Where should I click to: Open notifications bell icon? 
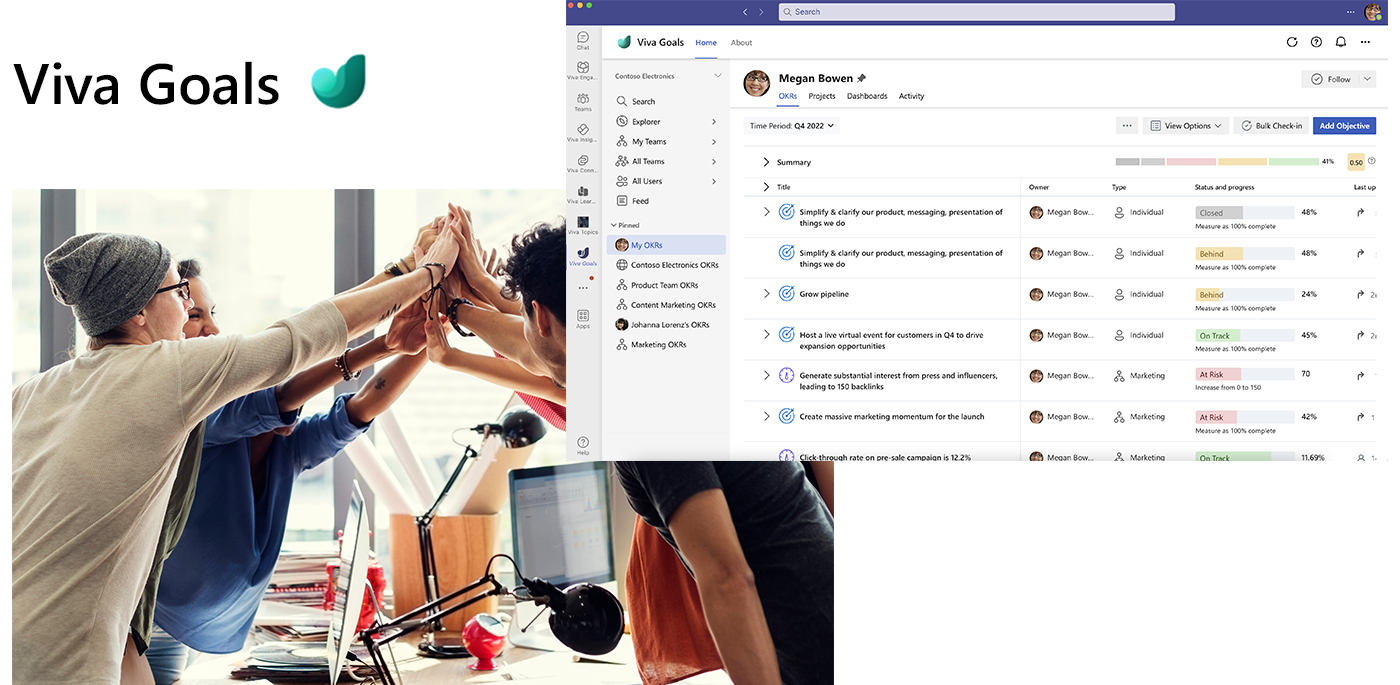1341,42
